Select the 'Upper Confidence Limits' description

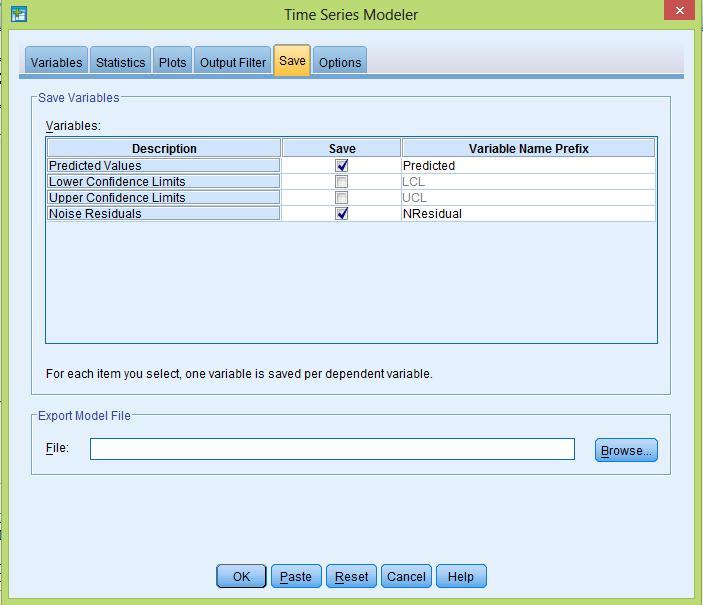(x=164, y=198)
